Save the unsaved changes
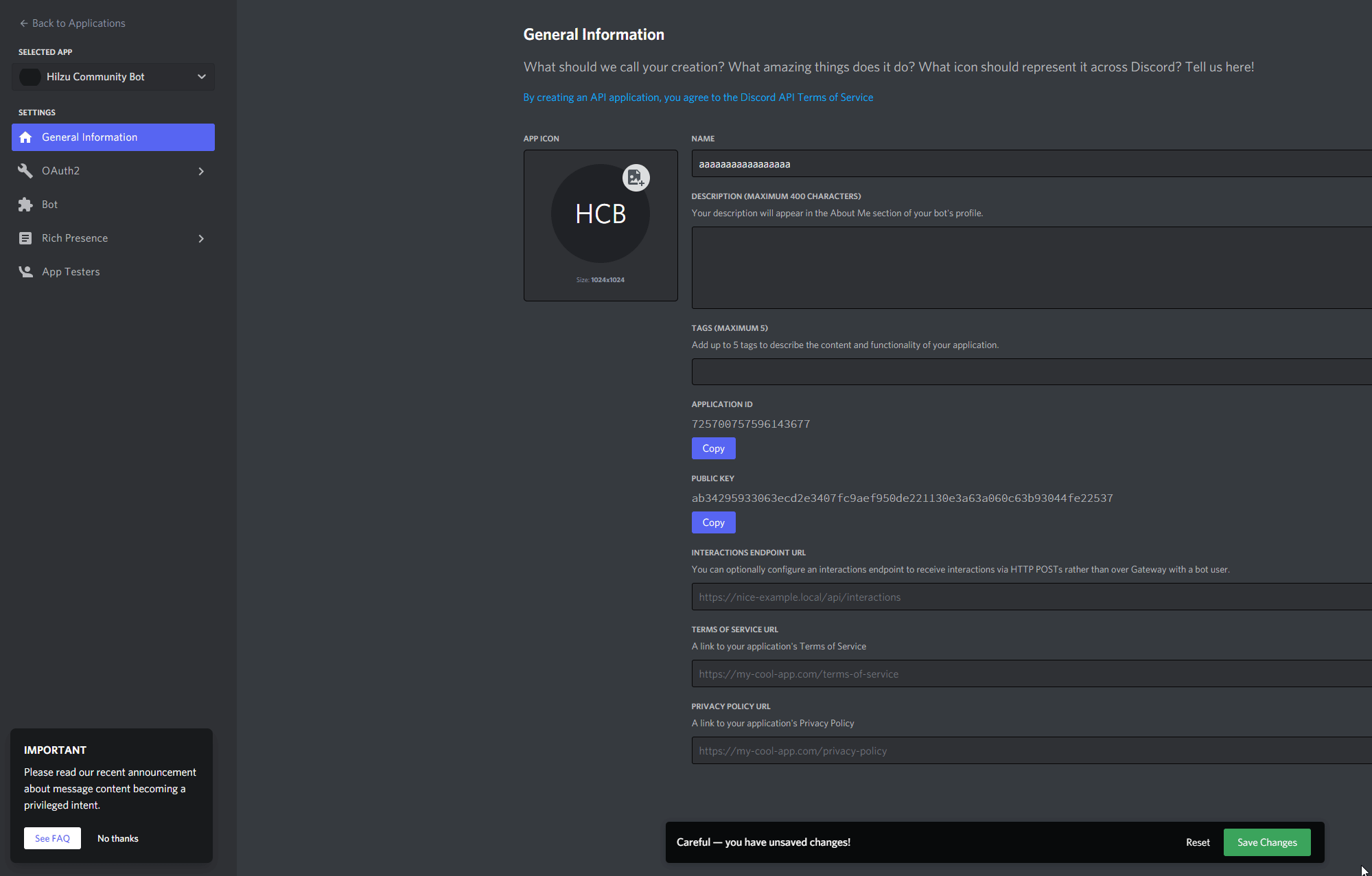This screenshot has height=876, width=1372. 1266,842
